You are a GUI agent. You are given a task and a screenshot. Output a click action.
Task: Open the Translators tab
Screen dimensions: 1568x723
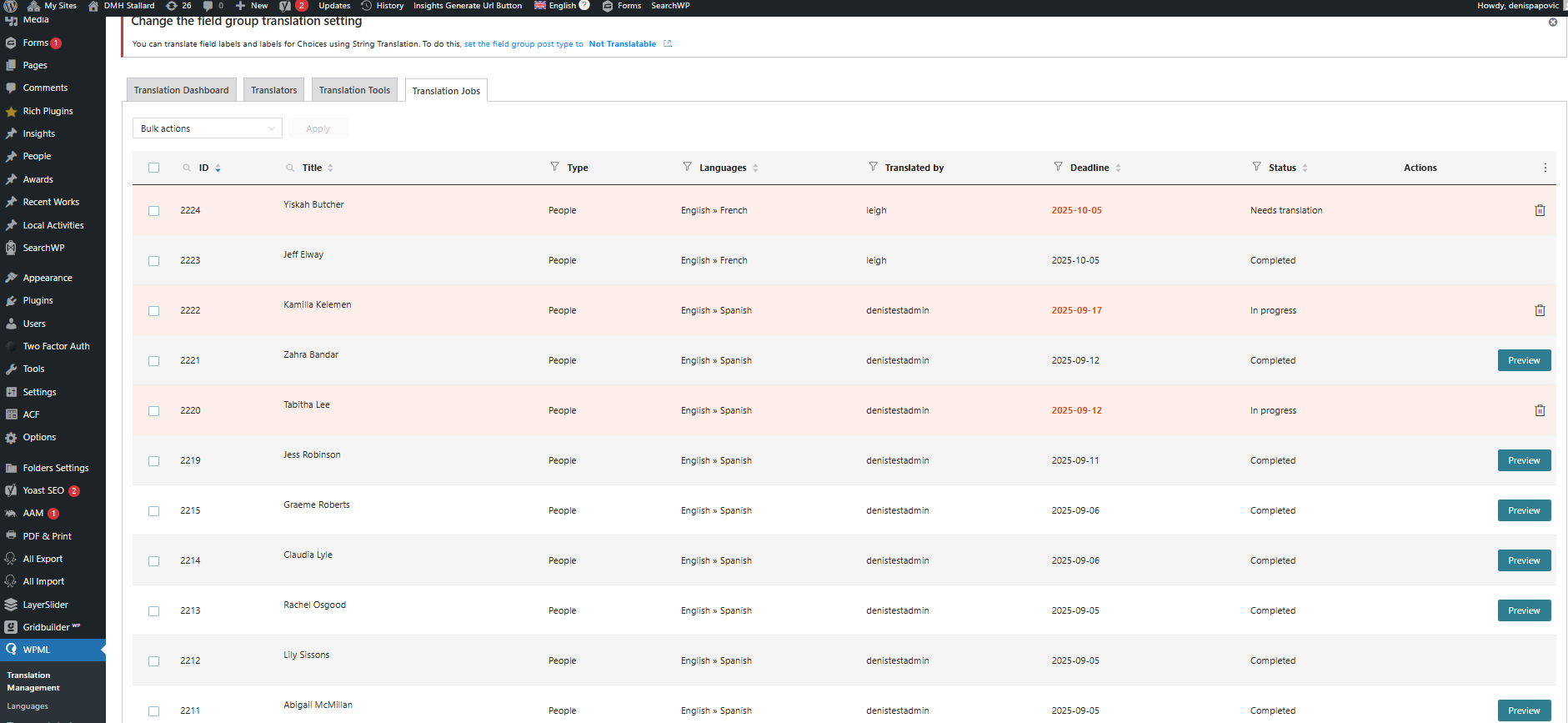(x=273, y=90)
